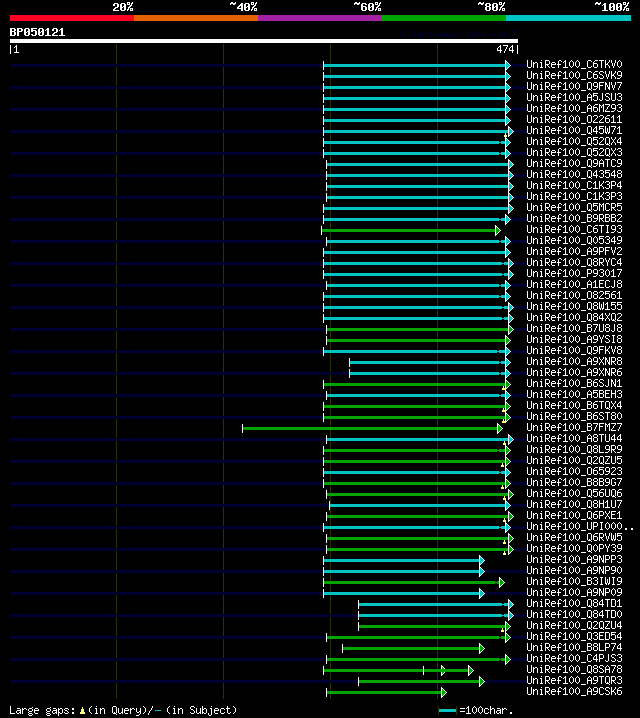Screen dimensions: 640x718
Task: Select the UniRef100_O65923 label
Action: tap(574, 471)
